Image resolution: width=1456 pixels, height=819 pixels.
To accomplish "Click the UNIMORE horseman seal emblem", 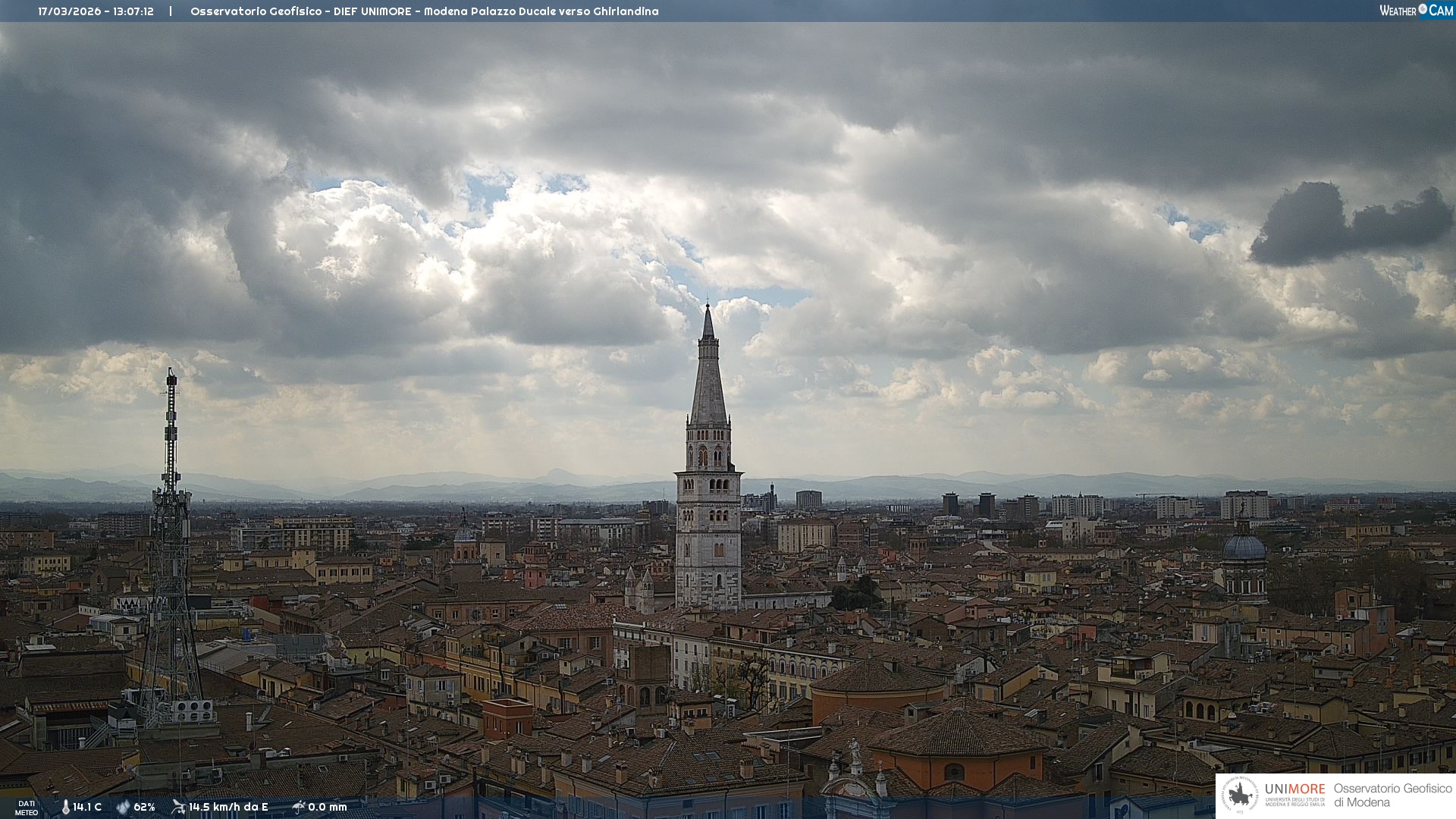I will [x=1241, y=795].
